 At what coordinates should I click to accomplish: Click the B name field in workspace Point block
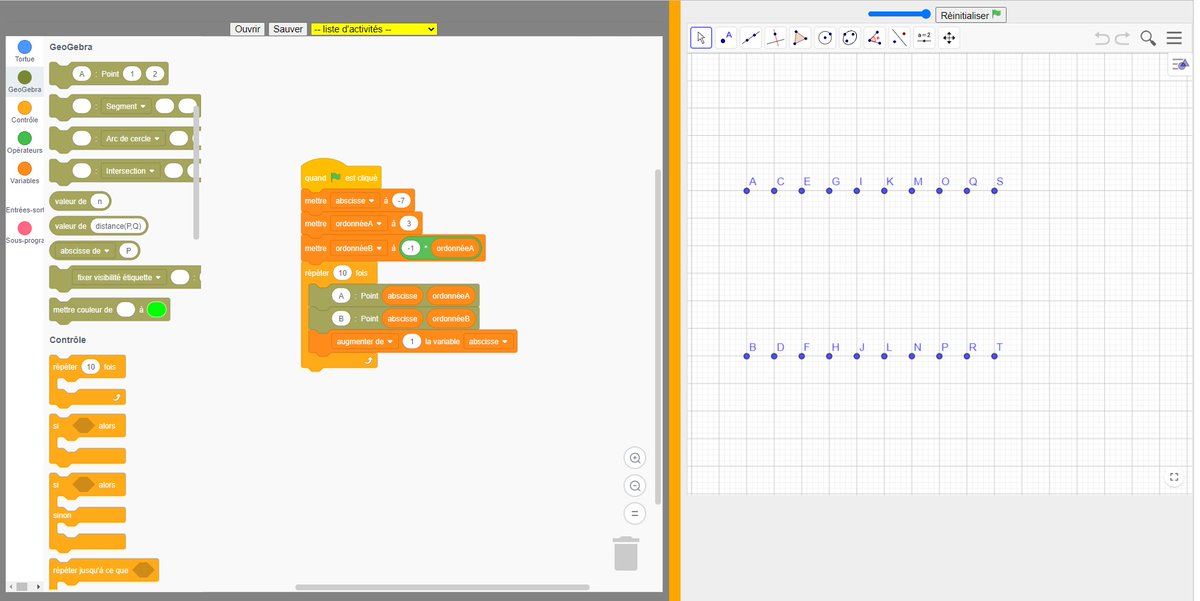341,319
